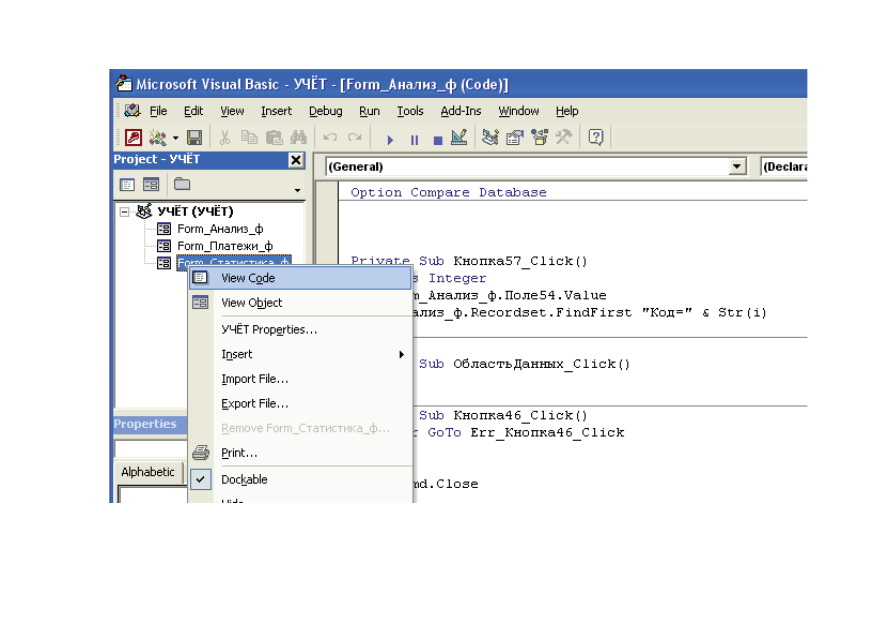This screenshot has width=893, height=629.
Task: Open the Project pane toolbar options arrow
Action: (x=297, y=190)
